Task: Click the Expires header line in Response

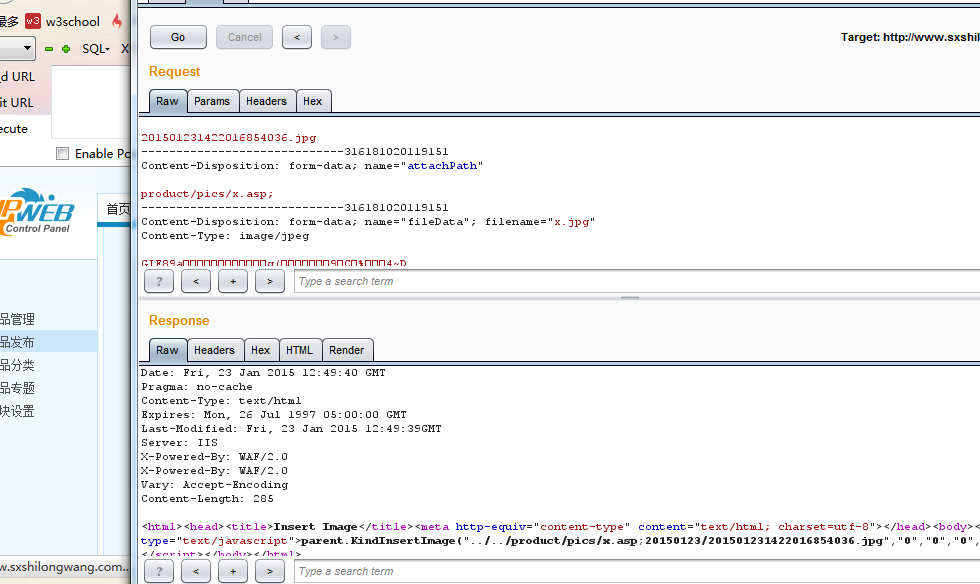Action: 274,415
